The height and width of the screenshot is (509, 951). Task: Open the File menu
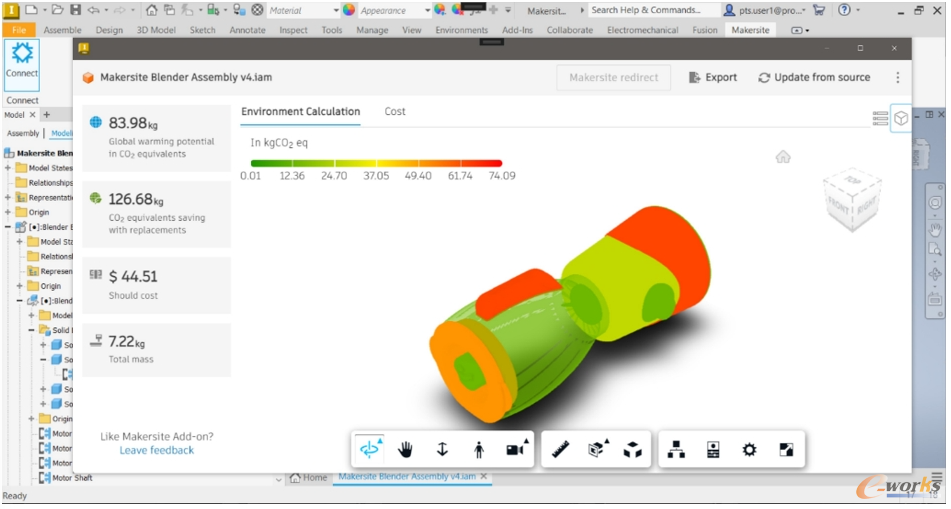(x=19, y=30)
